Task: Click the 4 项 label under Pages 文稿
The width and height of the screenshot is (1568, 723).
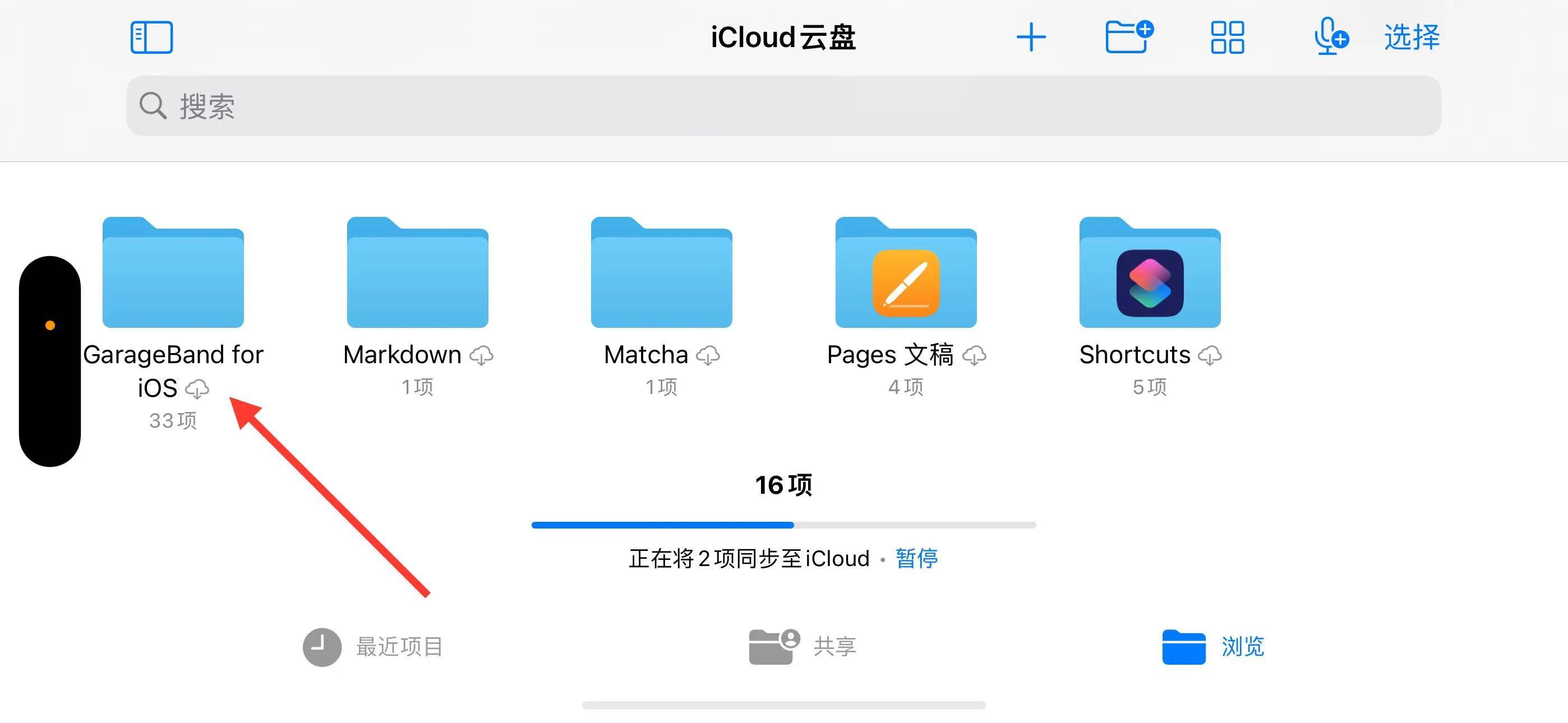Action: coord(906,387)
